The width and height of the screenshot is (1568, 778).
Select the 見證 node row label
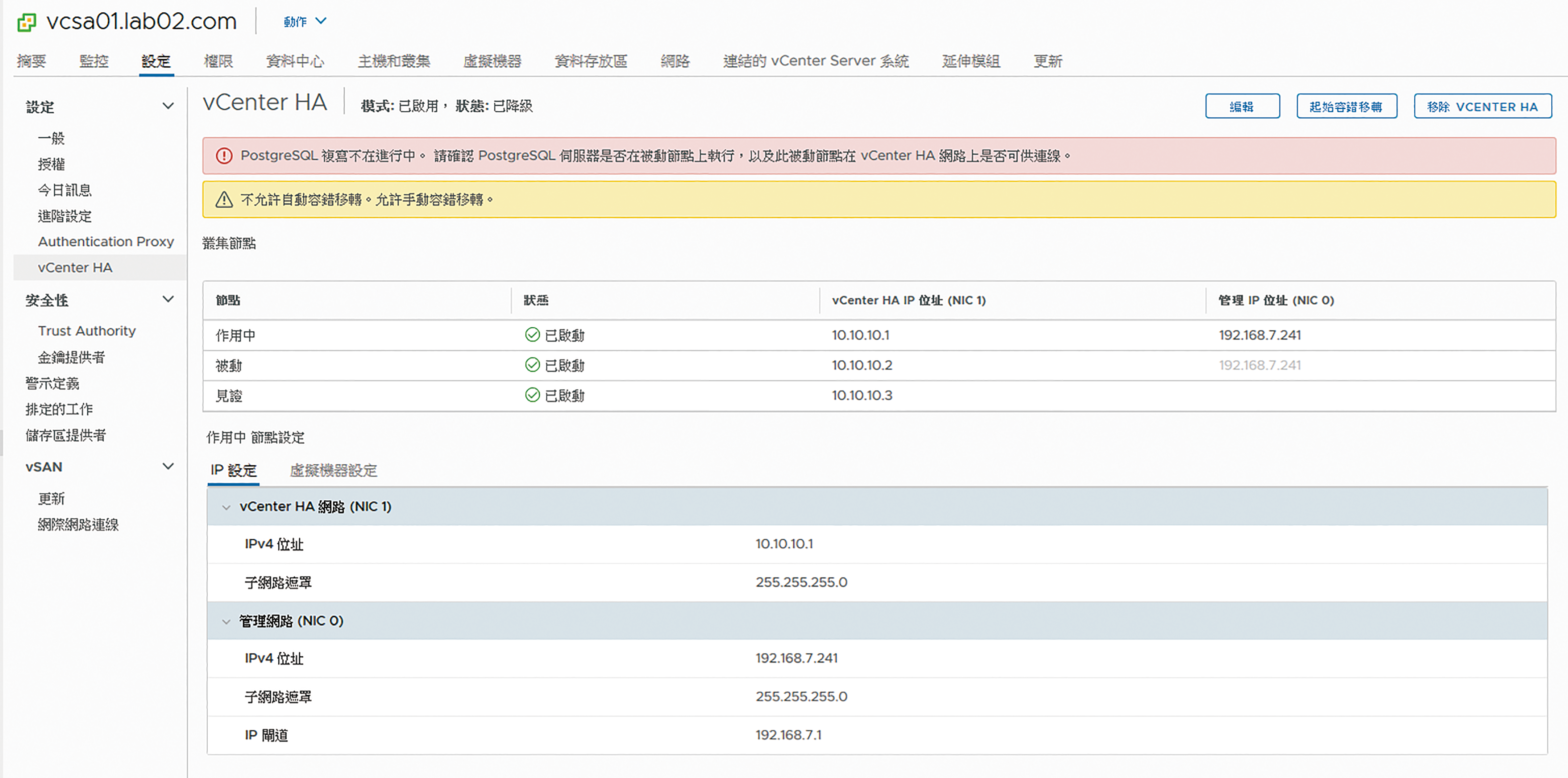click(229, 396)
